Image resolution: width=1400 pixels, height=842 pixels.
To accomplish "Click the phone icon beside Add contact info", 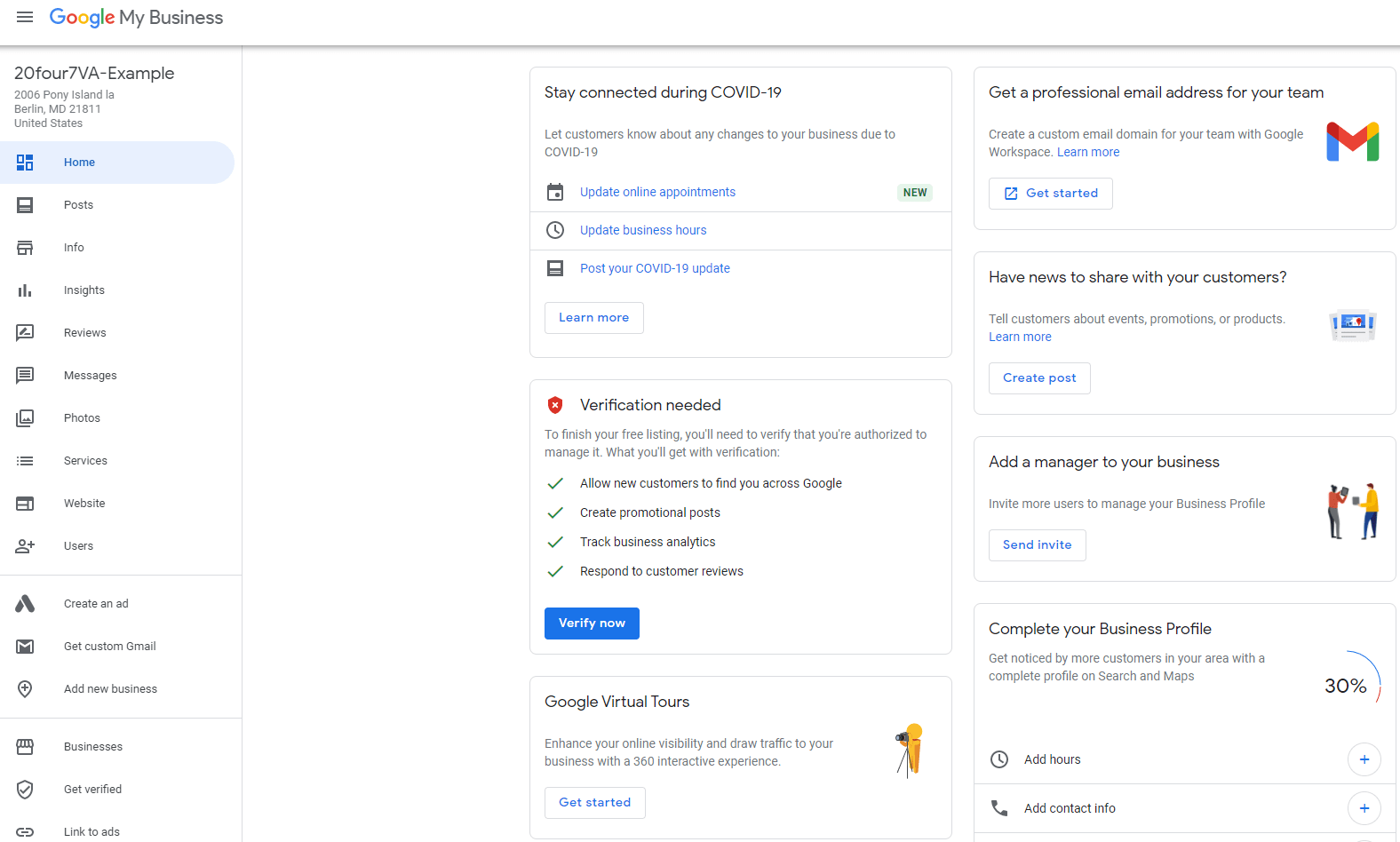I will (x=999, y=808).
